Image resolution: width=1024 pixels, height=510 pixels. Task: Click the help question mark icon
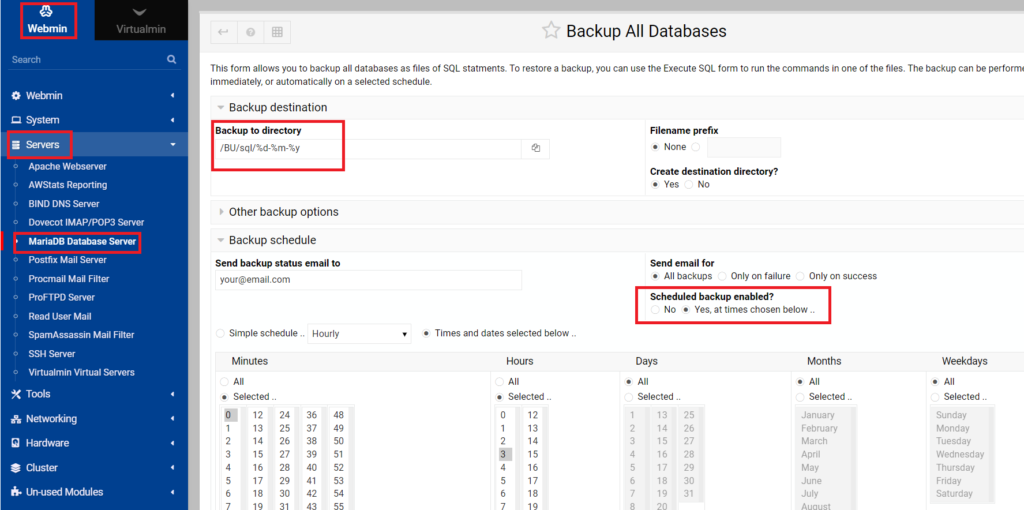(250, 32)
